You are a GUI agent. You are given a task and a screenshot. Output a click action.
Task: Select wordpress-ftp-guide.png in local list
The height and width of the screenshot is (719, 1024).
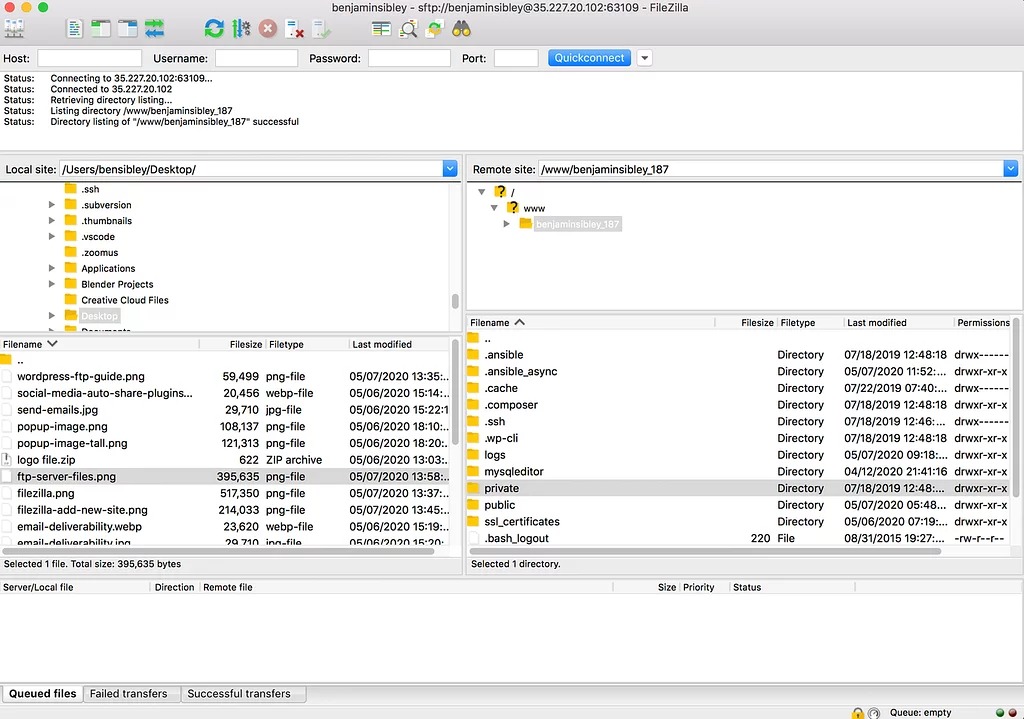(225, 376)
